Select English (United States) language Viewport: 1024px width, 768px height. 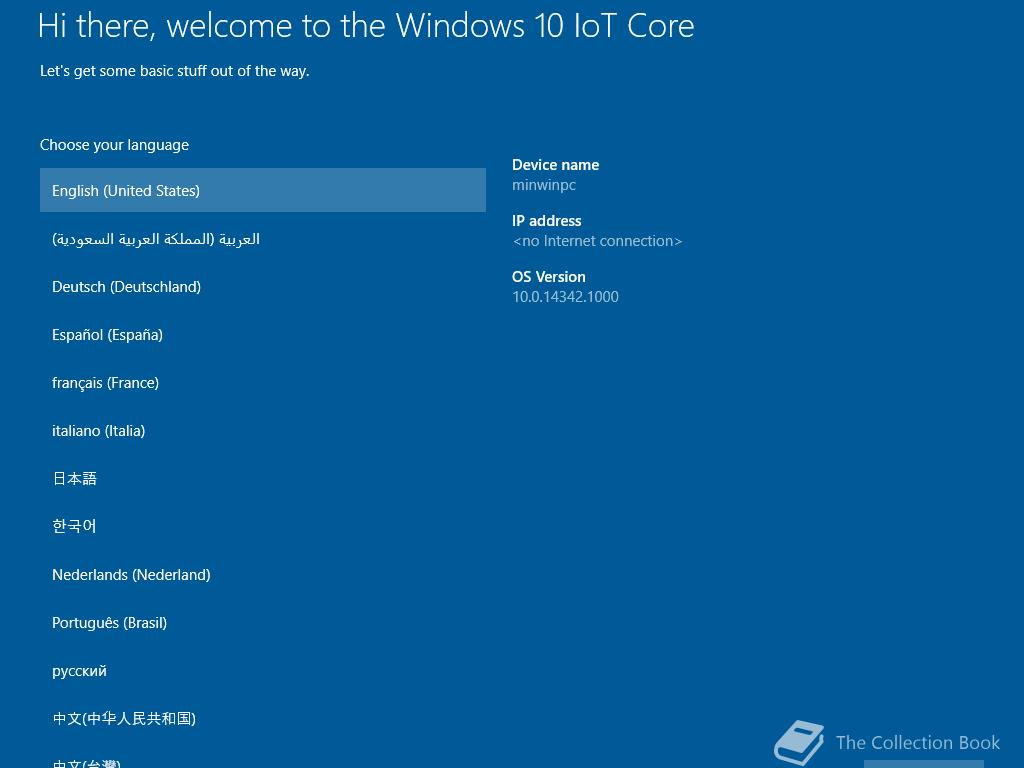click(263, 190)
